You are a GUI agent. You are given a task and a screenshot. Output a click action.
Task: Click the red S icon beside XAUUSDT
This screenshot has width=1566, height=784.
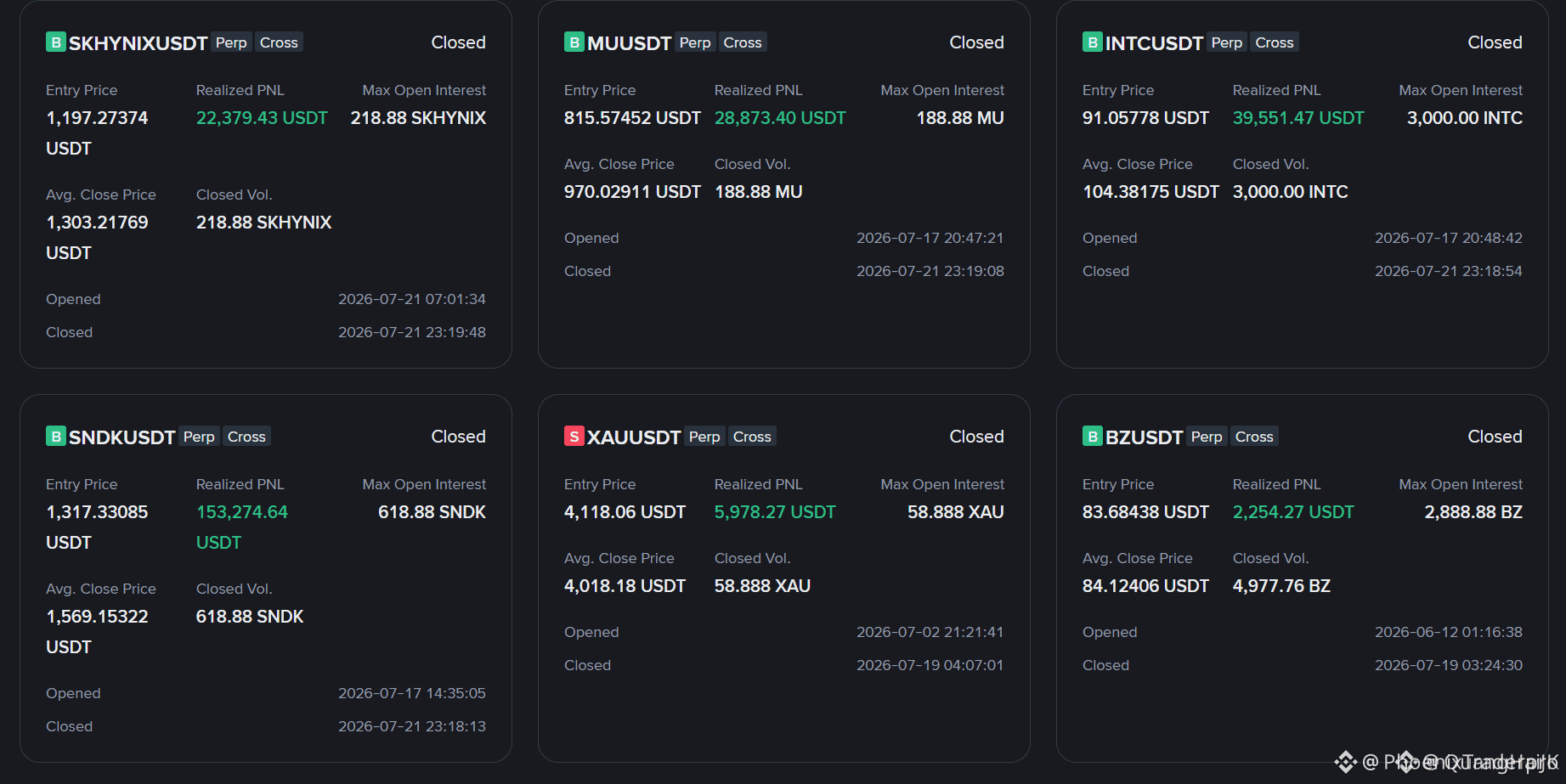click(x=574, y=437)
